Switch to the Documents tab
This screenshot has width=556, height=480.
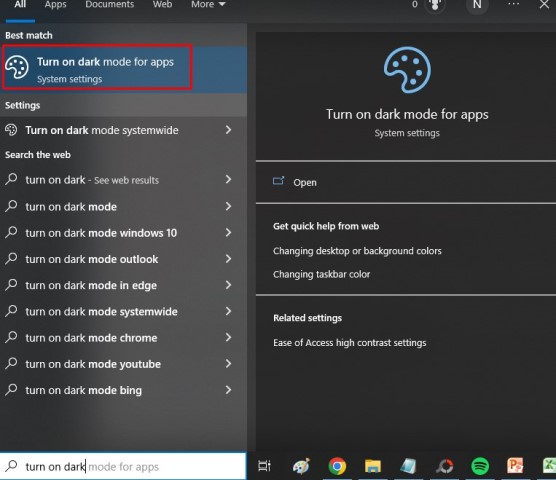pyautogui.click(x=110, y=5)
